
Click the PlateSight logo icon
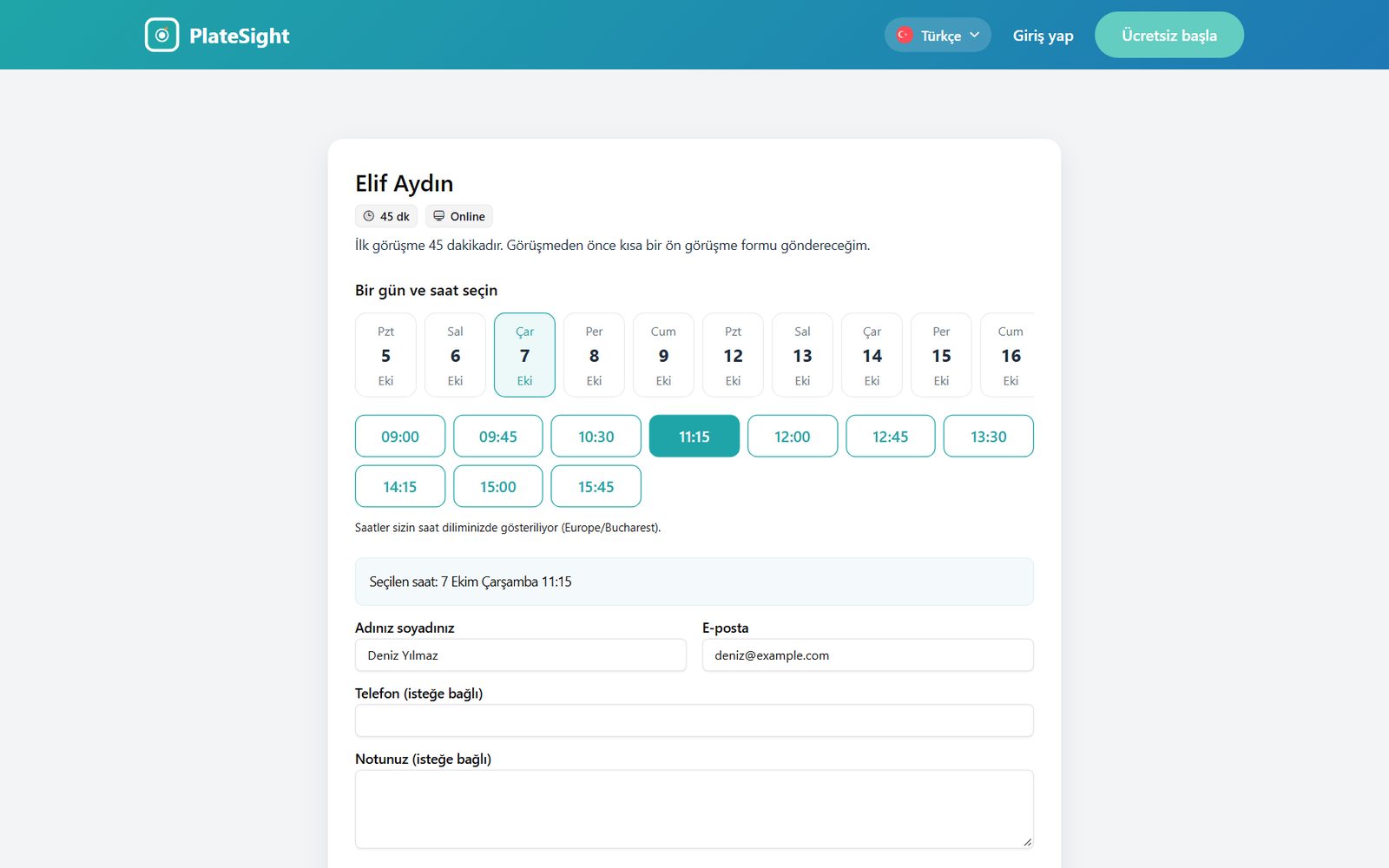tap(161, 35)
